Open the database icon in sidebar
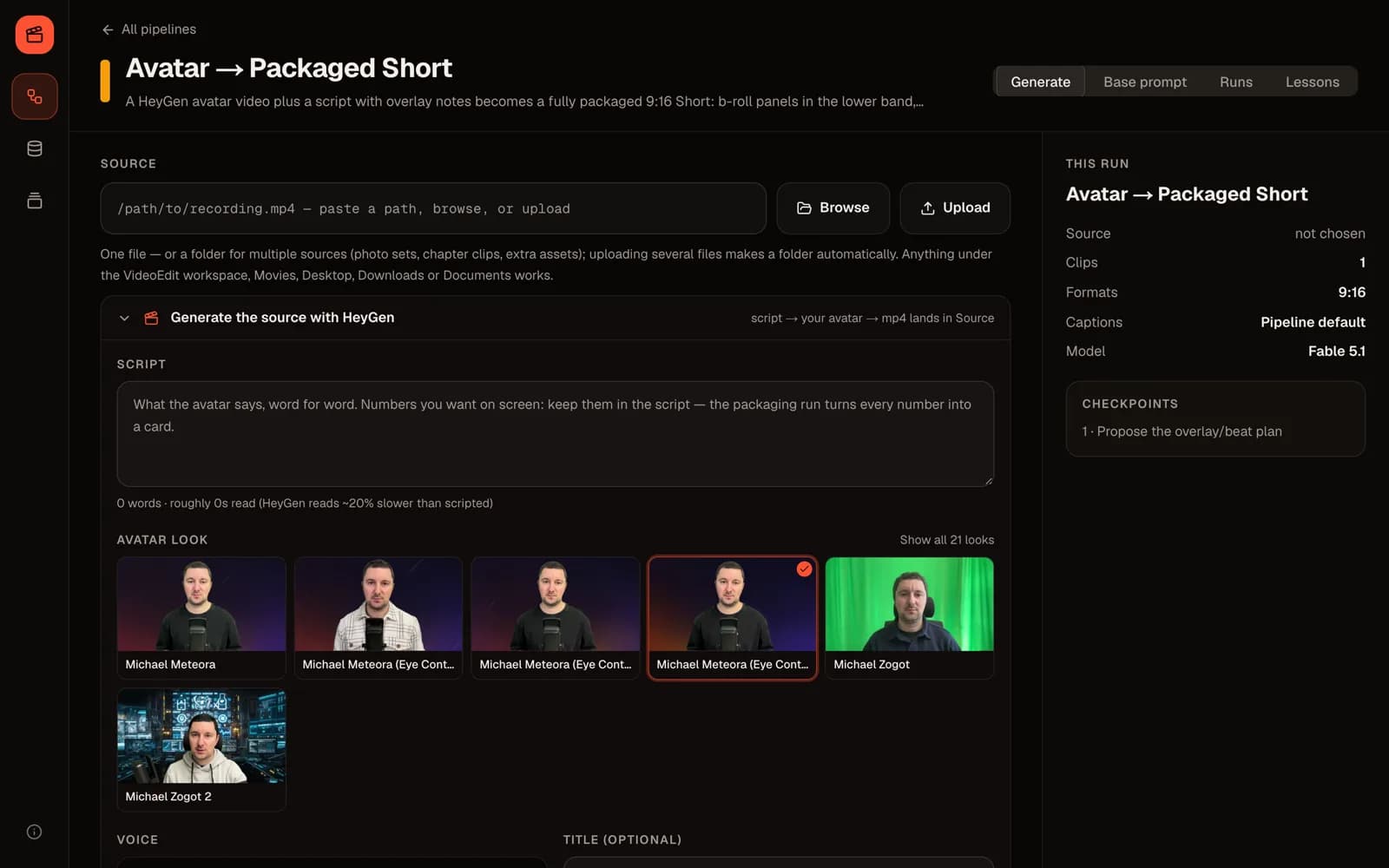This screenshot has width=1389, height=868. coord(35,148)
